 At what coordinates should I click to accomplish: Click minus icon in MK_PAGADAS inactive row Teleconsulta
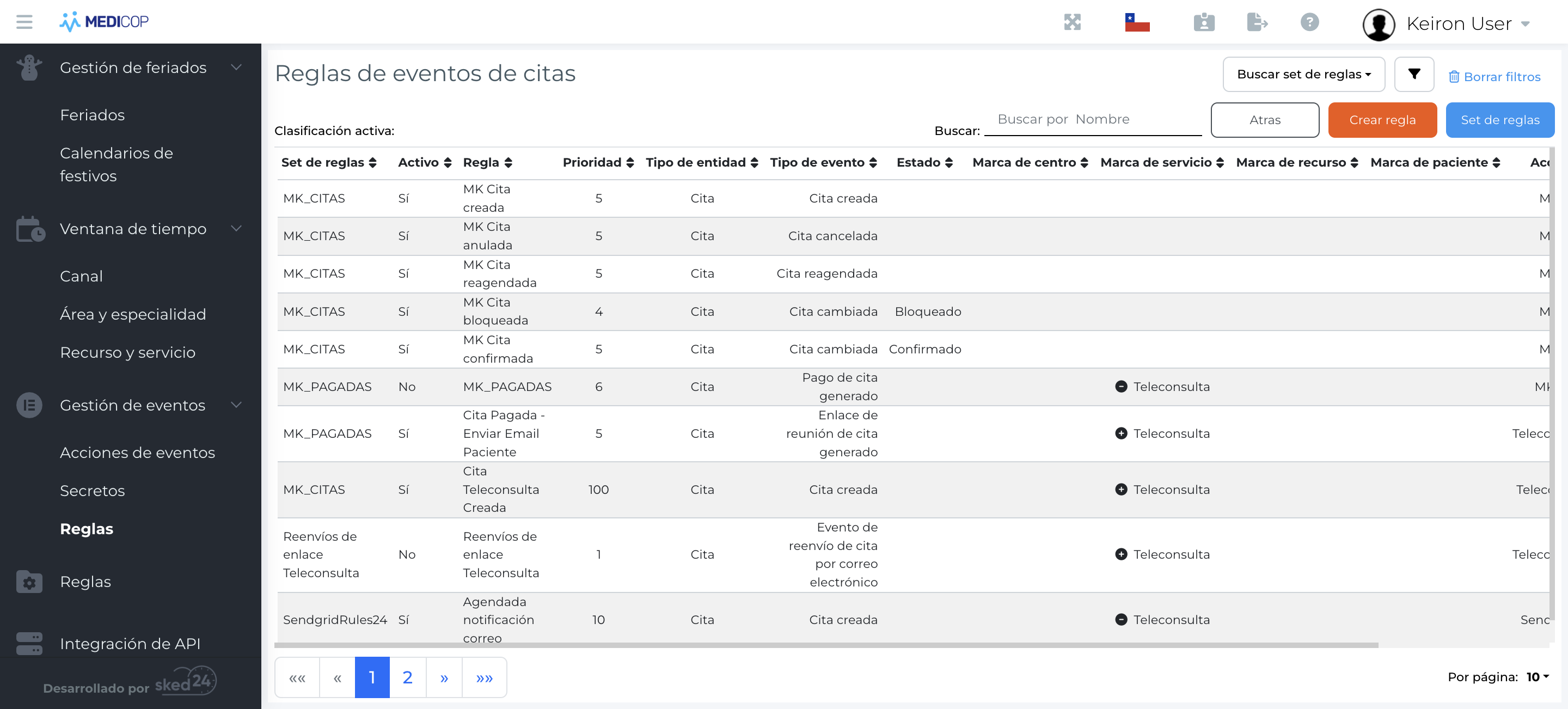tap(1120, 387)
